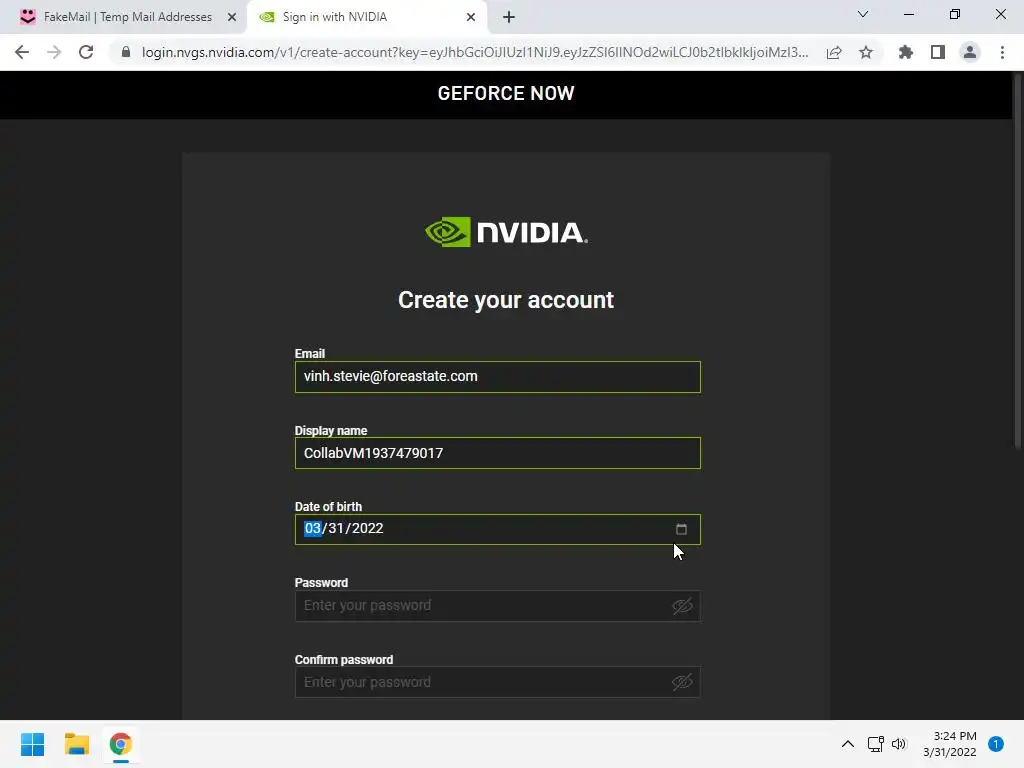Toggle Password field visibility eye
The image size is (1024, 768).
coord(682,606)
